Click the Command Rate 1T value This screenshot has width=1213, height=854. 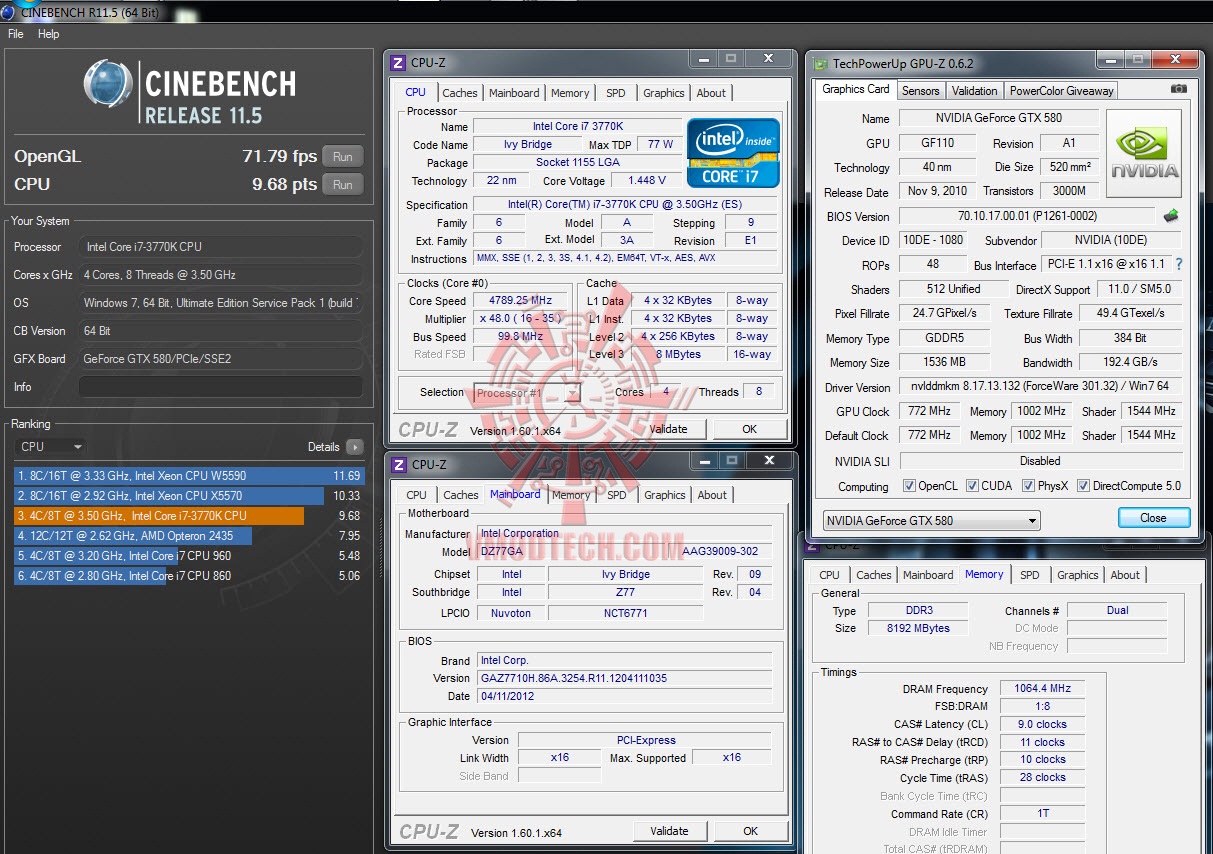click(1042, 814)
